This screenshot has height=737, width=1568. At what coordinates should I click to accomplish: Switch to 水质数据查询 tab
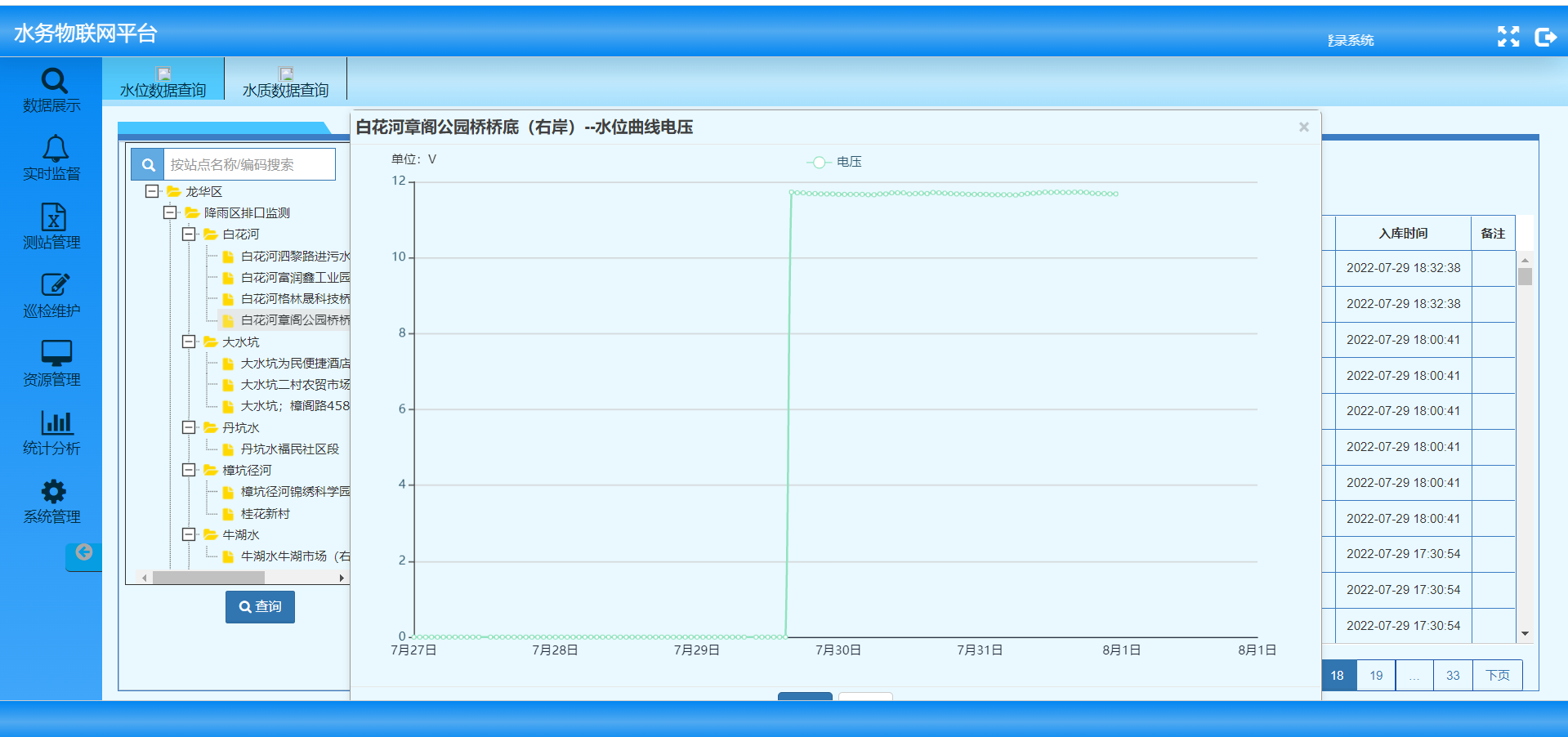click(285, 80)
